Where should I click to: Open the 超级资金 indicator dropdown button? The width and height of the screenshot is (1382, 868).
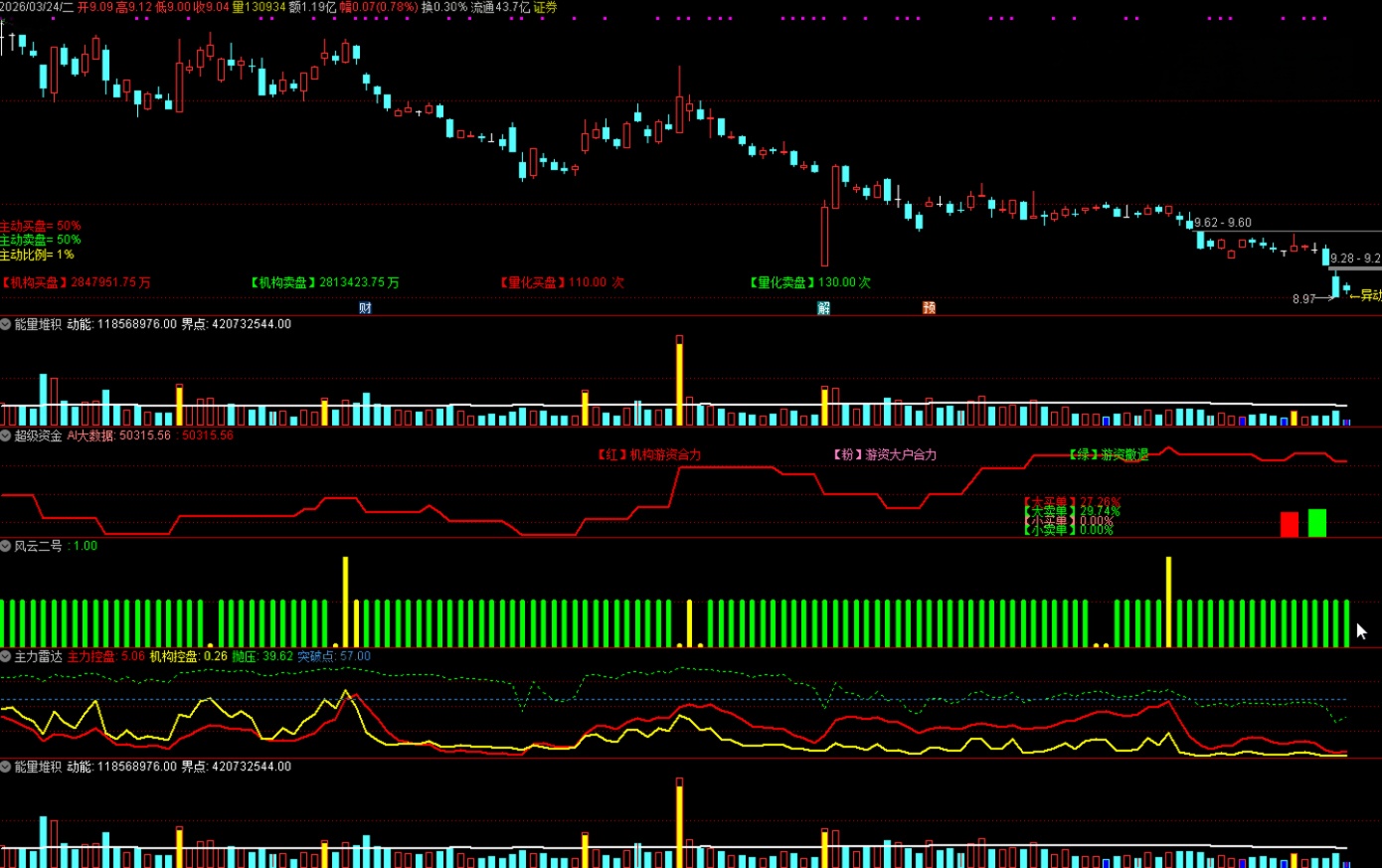[6, 435]
